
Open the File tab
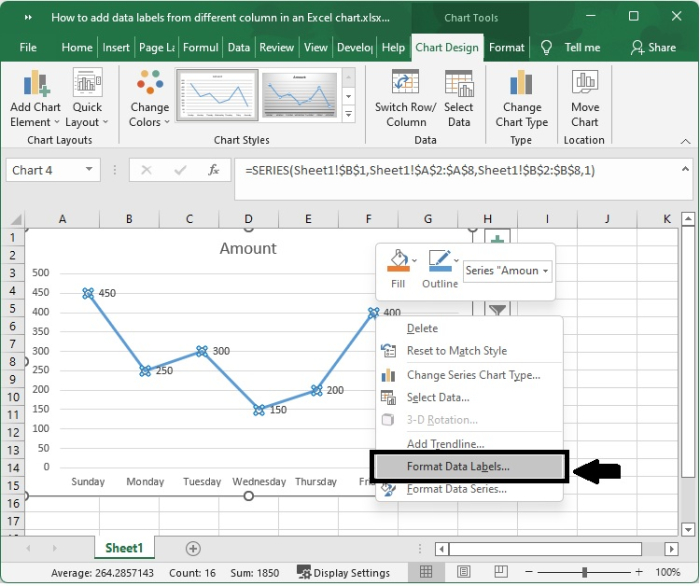pyautogui.click(x=28, y=47)
